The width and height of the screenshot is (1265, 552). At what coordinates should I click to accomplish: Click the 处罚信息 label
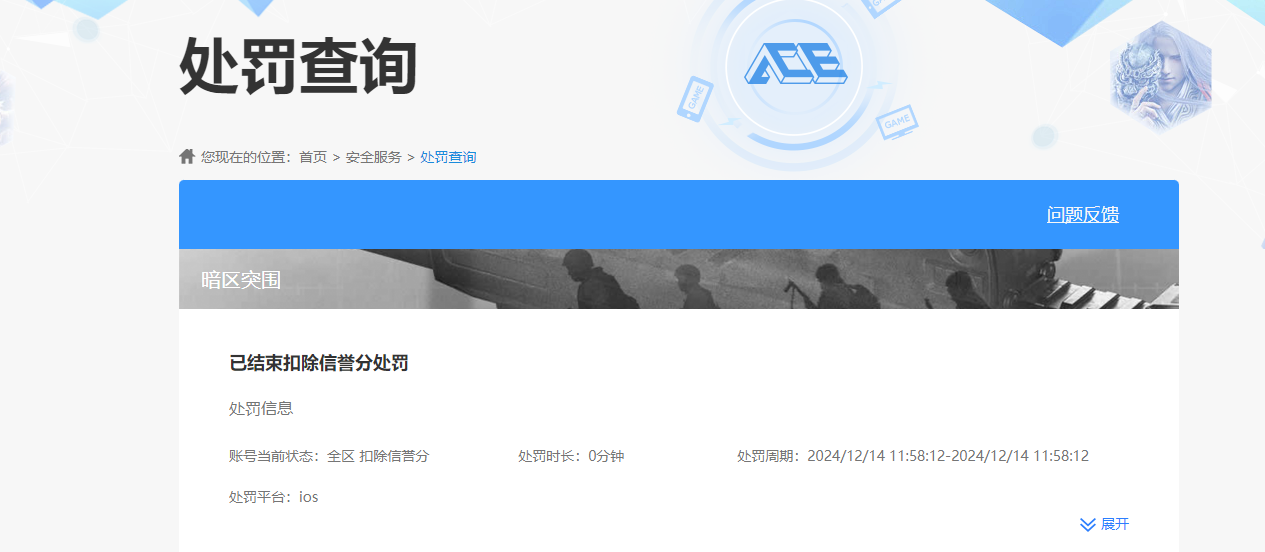coord(261,409)
